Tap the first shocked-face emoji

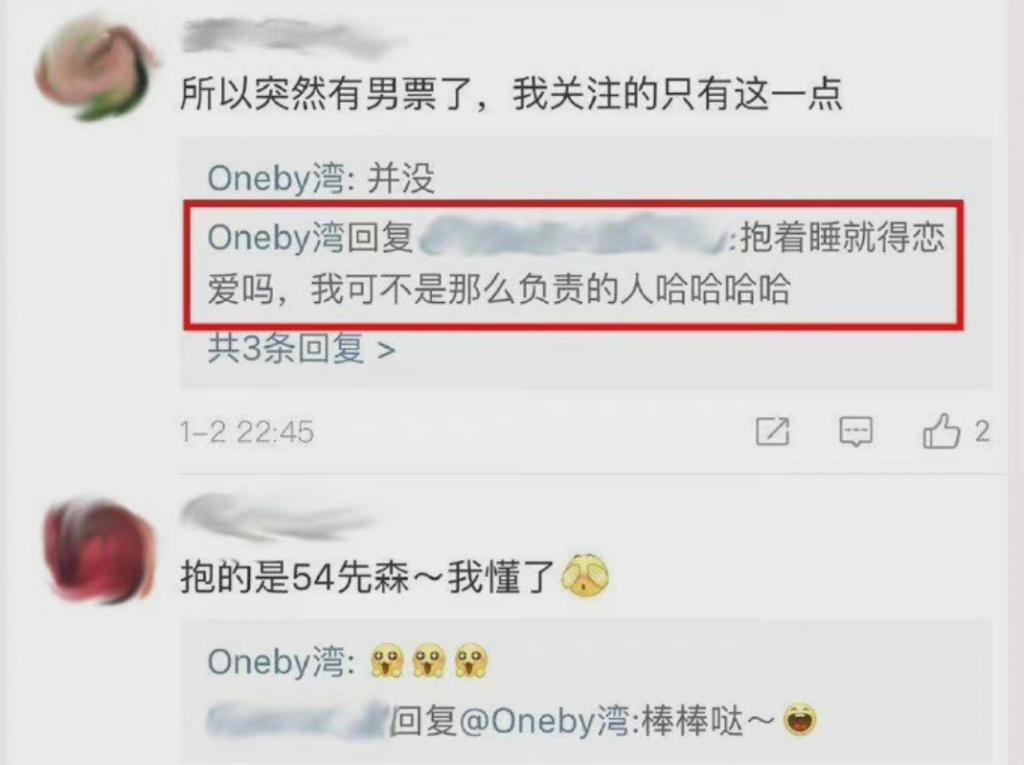click(387, 661)
